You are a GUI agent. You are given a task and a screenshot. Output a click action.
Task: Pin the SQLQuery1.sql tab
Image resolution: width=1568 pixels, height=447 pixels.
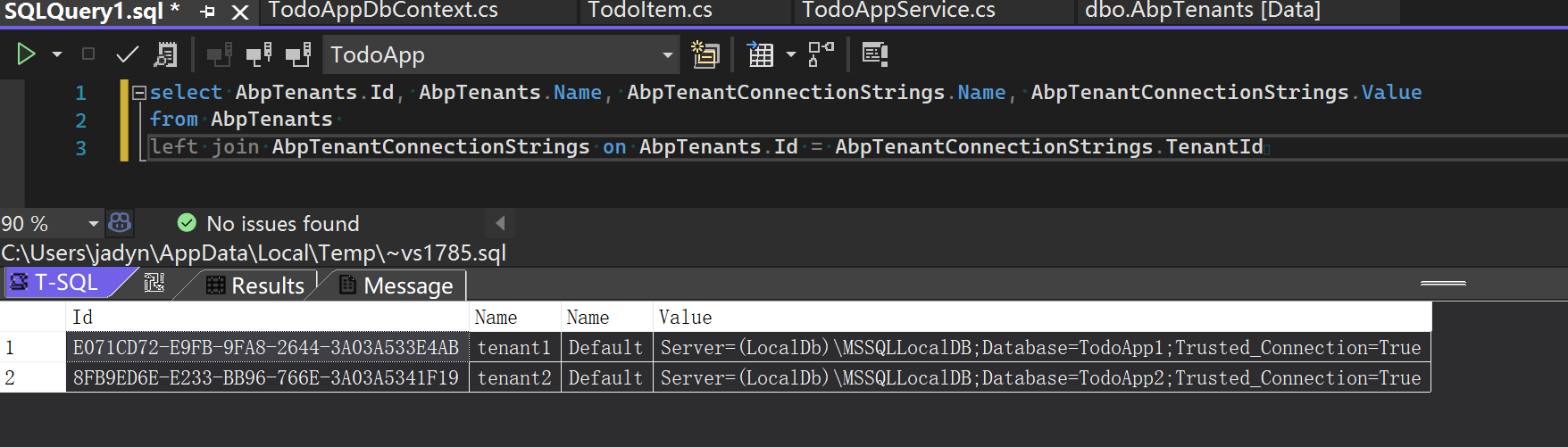pyautogui.click(x=208, y=12)
